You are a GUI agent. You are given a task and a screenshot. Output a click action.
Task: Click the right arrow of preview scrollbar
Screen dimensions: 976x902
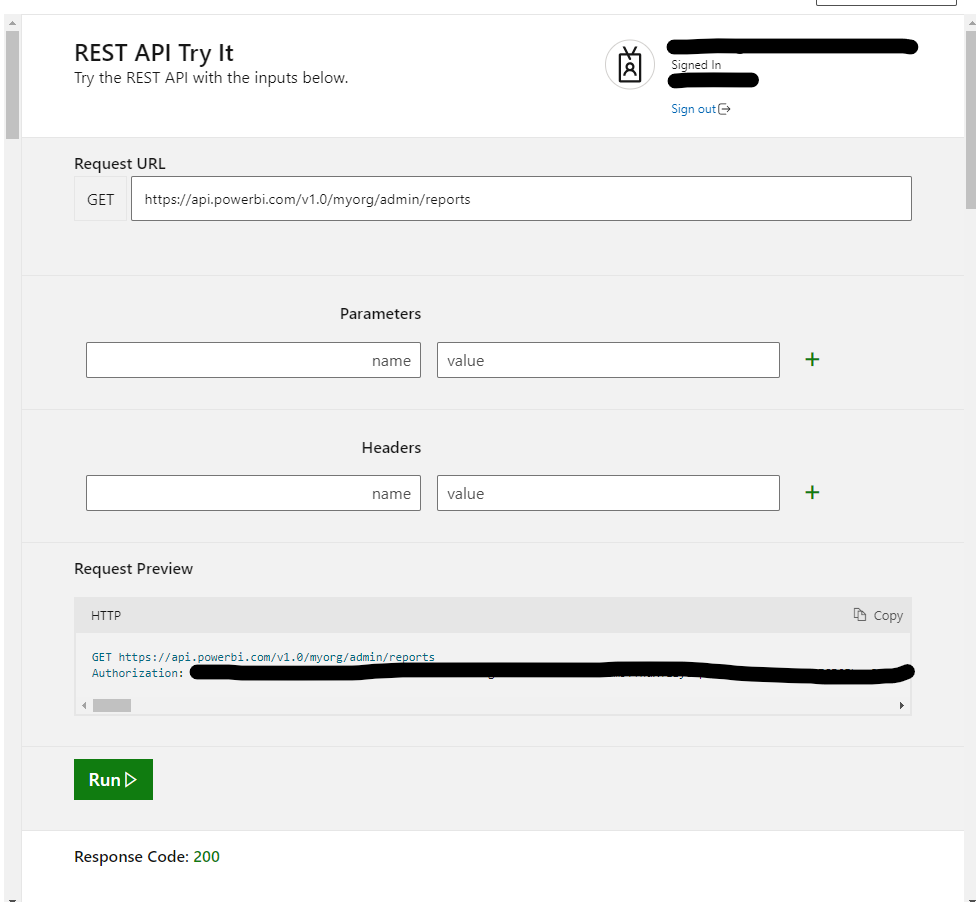(901, 705)
